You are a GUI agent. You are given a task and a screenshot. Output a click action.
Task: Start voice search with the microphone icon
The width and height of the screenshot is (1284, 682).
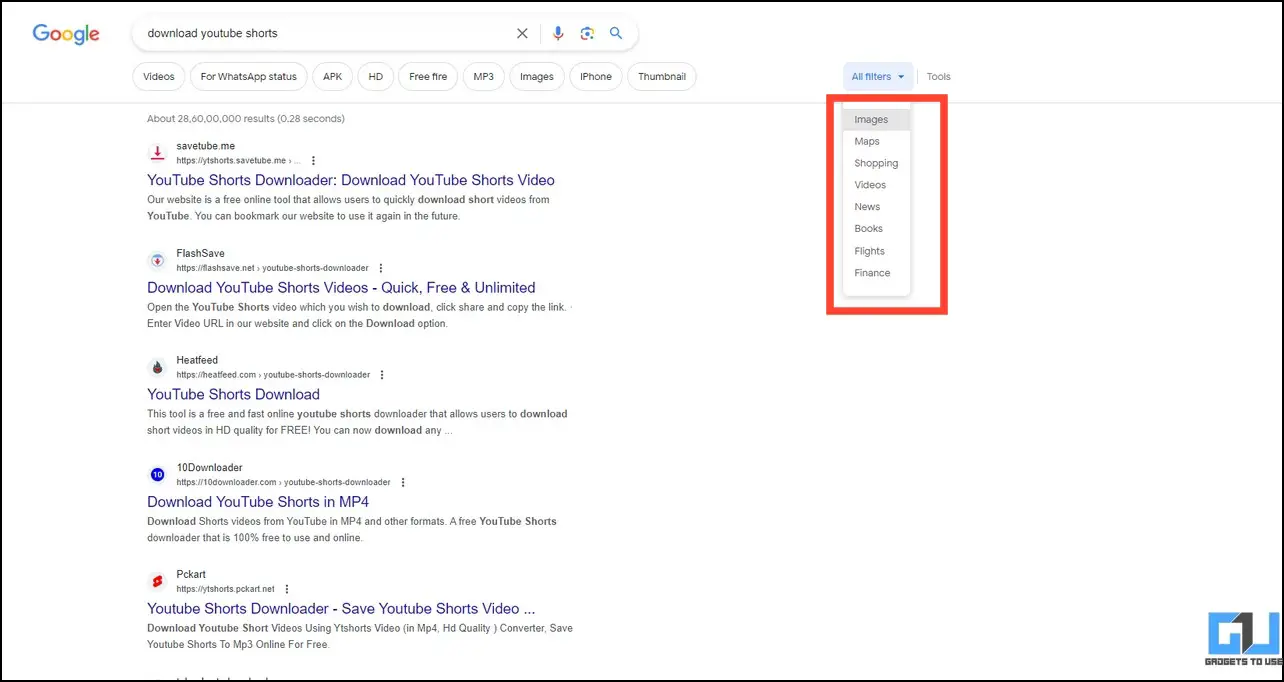[x=558, y=33]
